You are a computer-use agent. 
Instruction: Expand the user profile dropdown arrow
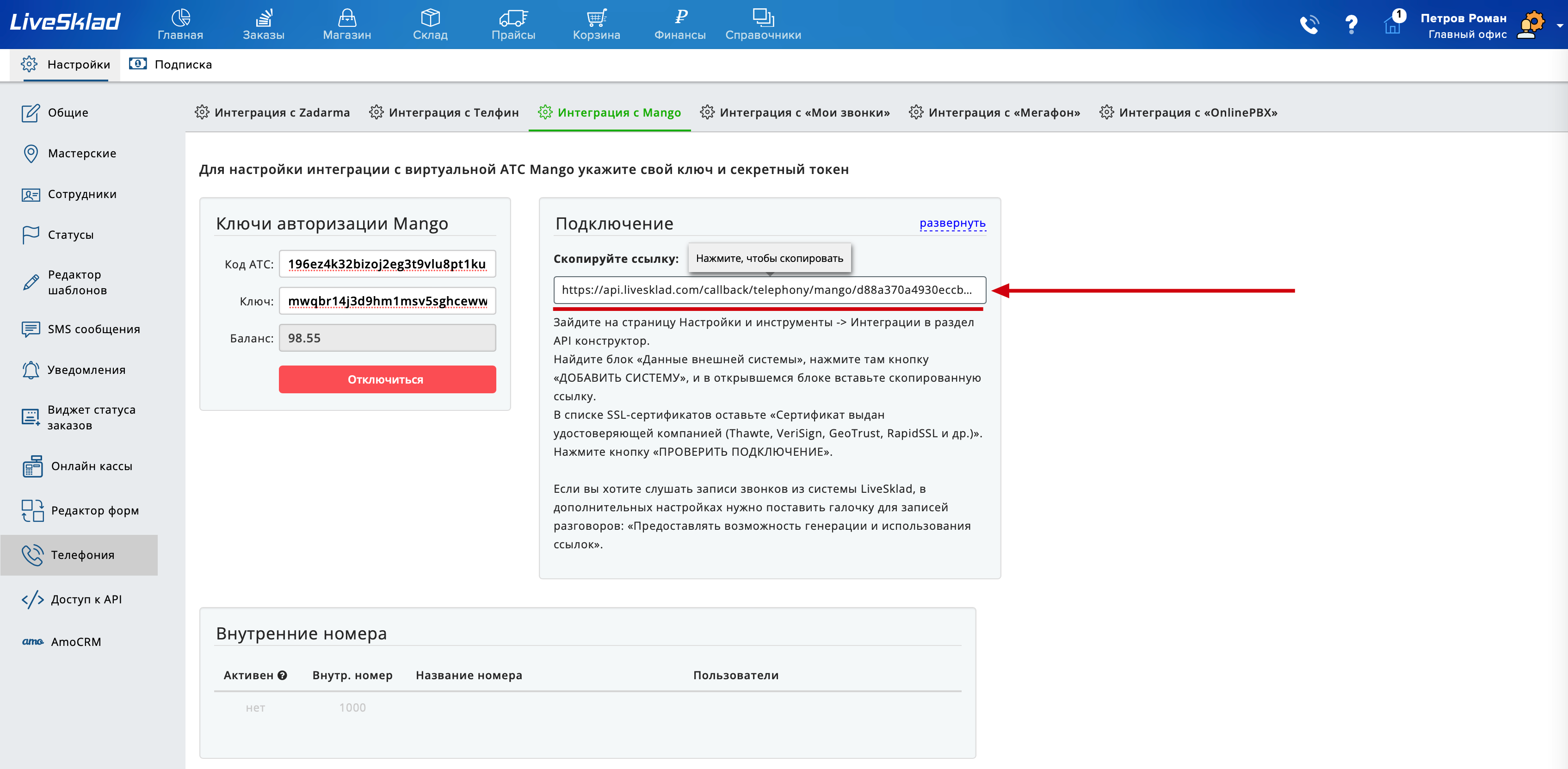[x=1560, y=25]
